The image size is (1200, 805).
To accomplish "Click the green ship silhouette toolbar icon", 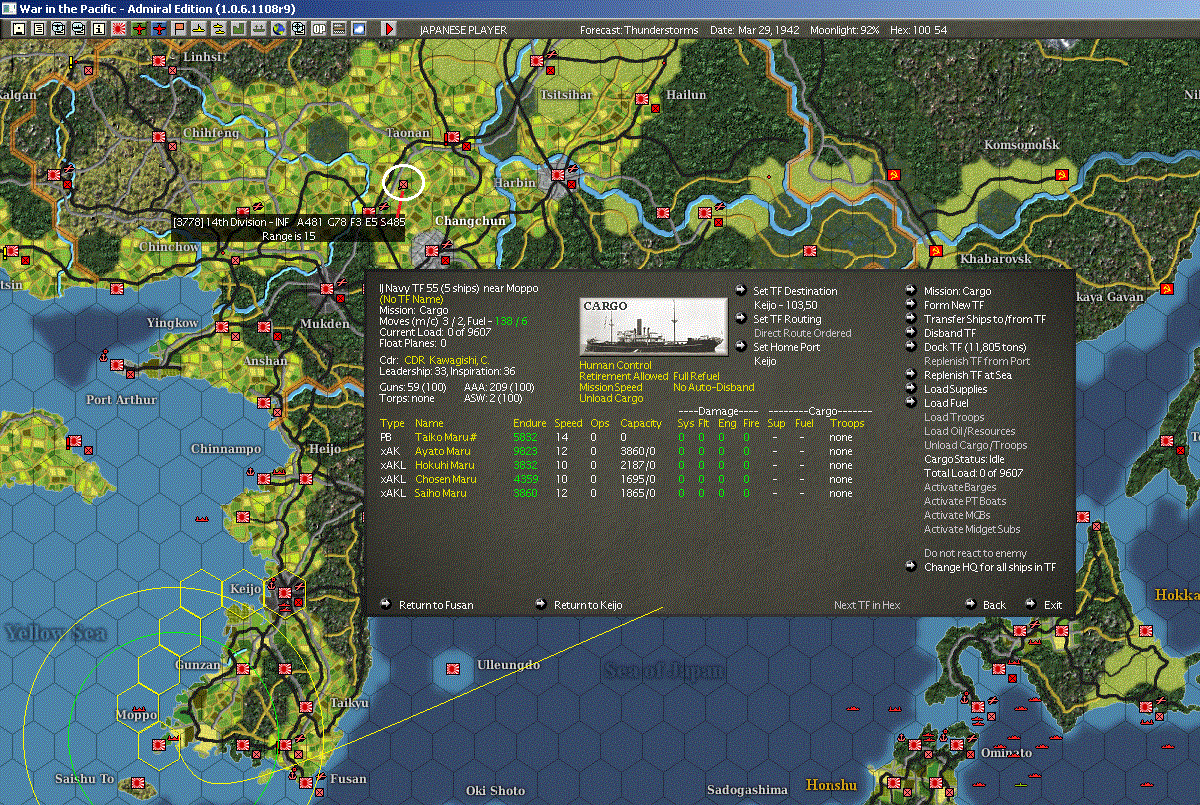I will point(258,29).
